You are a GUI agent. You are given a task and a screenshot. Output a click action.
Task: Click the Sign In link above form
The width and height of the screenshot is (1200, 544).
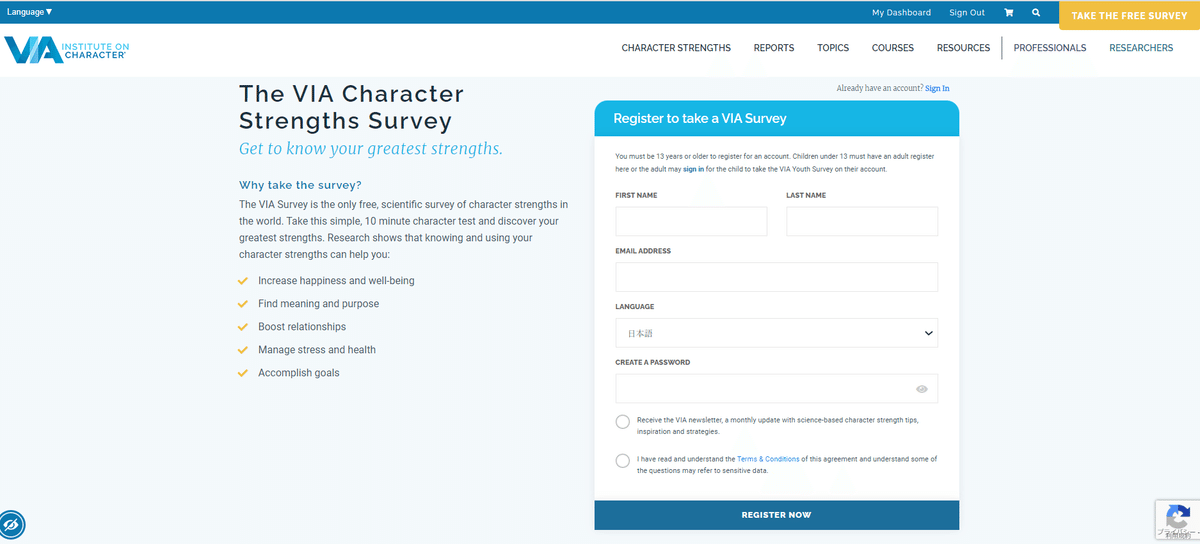937,89
